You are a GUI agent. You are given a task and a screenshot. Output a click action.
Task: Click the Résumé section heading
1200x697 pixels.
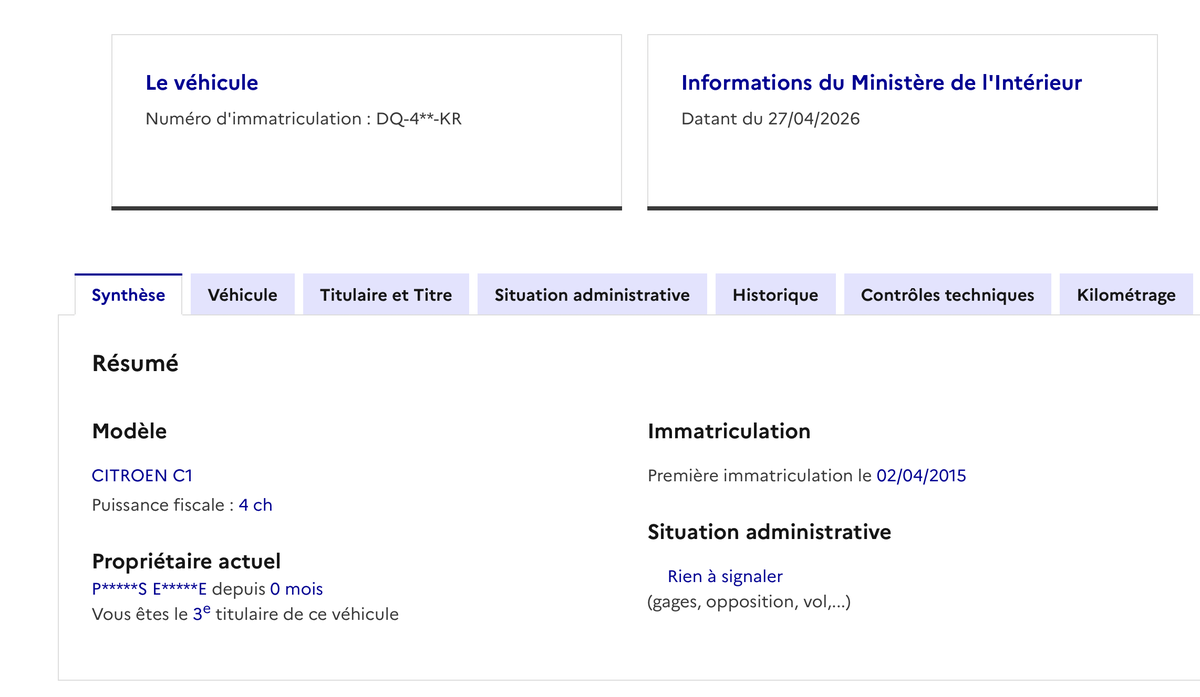pyautogui.click(x=135, y=364)
